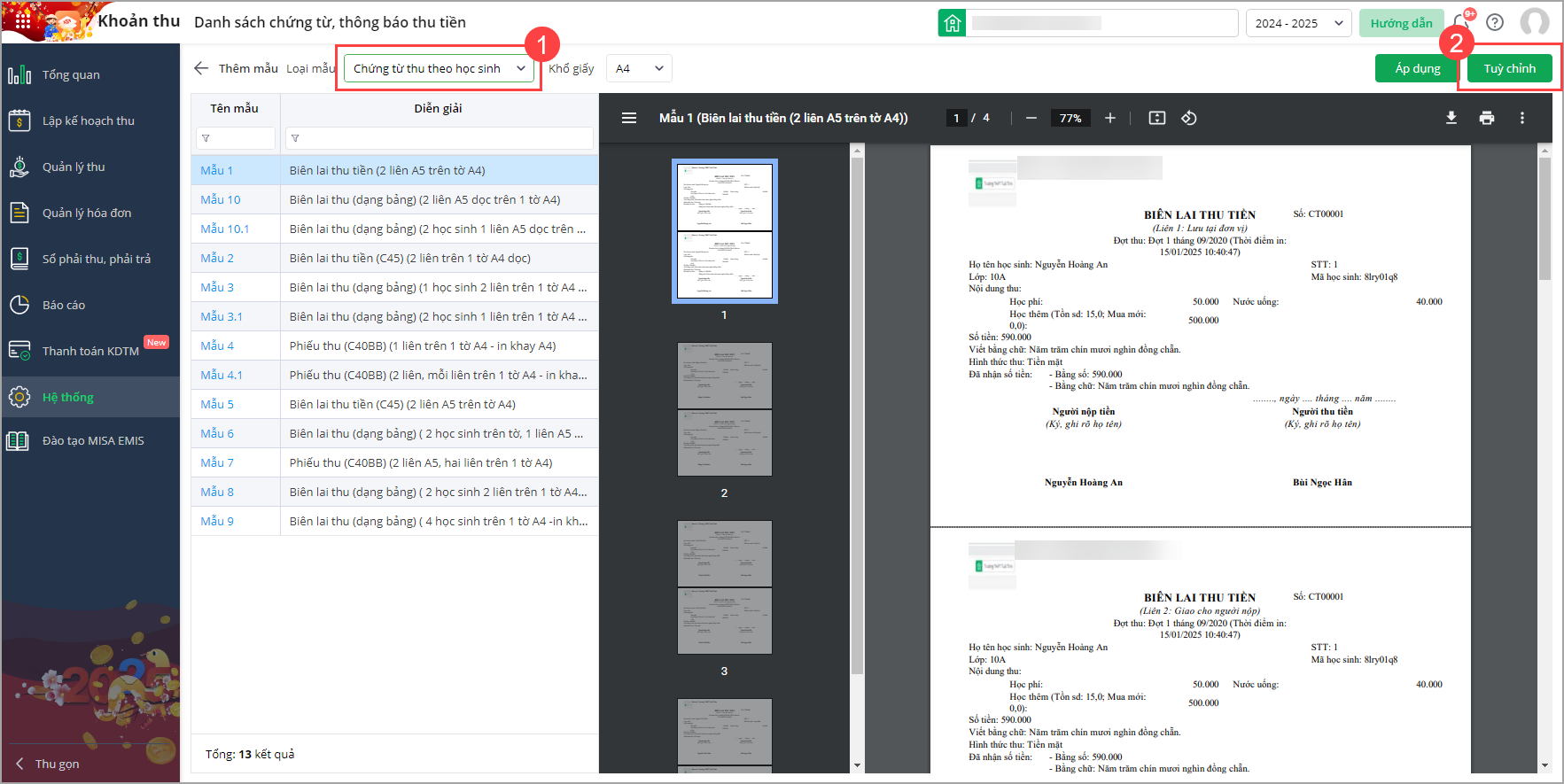Zoom out in the PDF viewer
This screenshot has height=784, width=1564.
1031,118
